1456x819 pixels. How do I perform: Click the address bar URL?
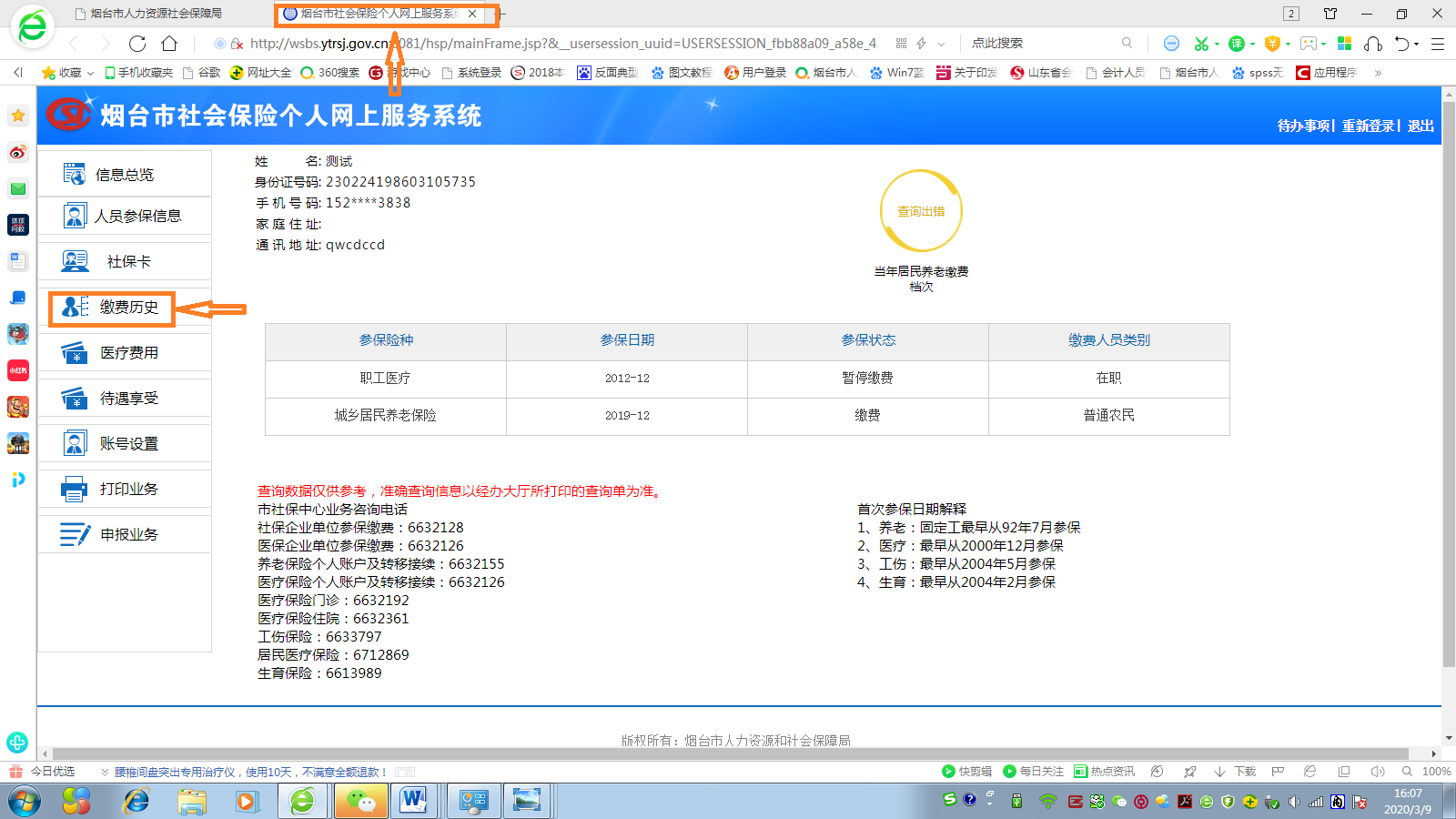pyautogui.click(x=563, y=44)
